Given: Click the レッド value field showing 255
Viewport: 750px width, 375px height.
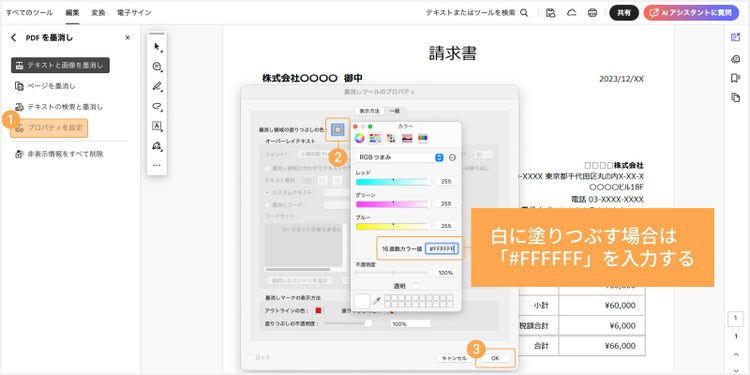Looking at the screenshot, I should pos(446,182).
